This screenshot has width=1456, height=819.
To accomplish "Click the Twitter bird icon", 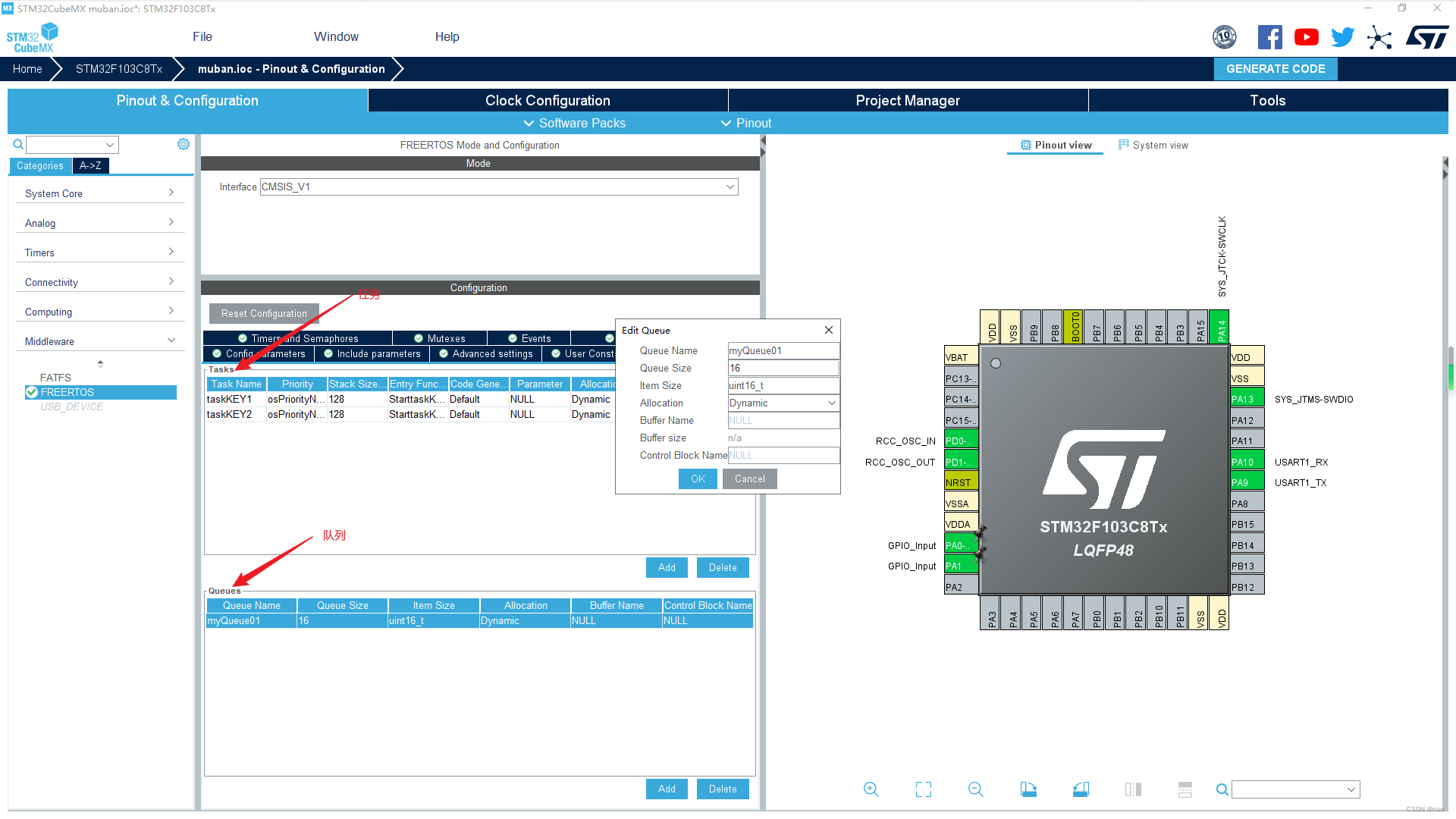I will coord(1342,37).
